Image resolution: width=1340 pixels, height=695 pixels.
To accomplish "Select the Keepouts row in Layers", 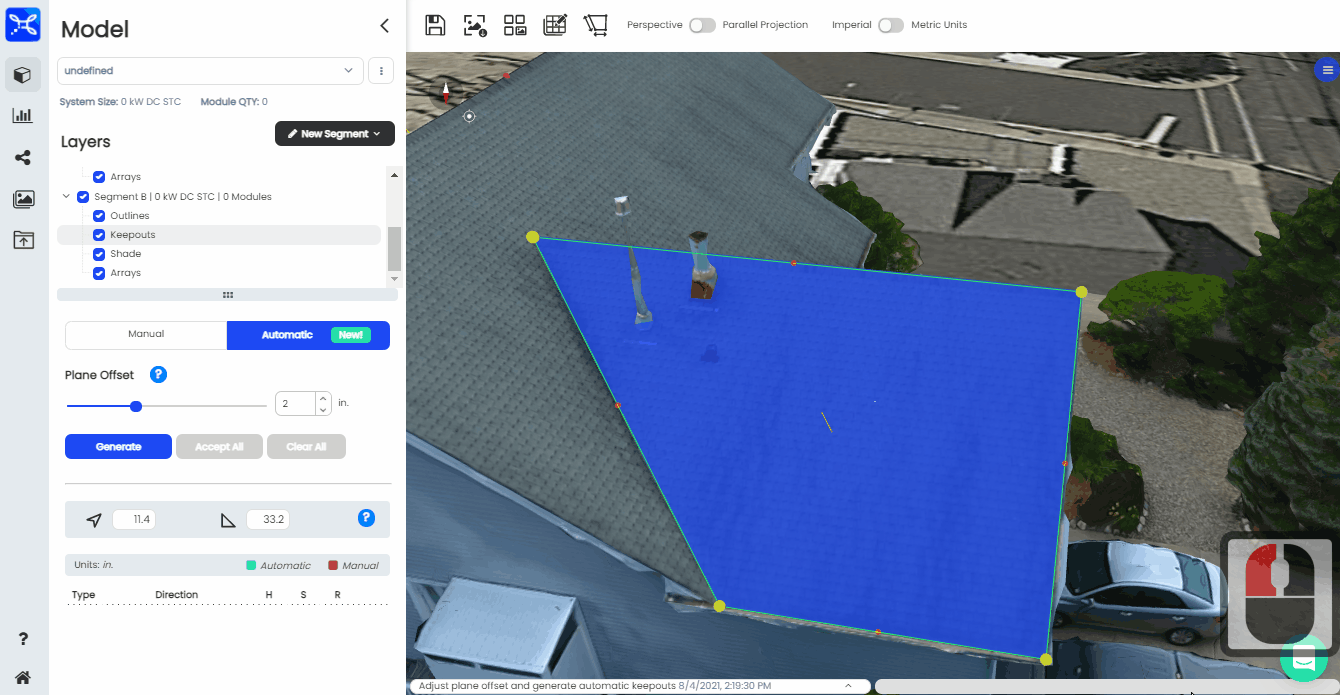I will (x=219, y=235).
